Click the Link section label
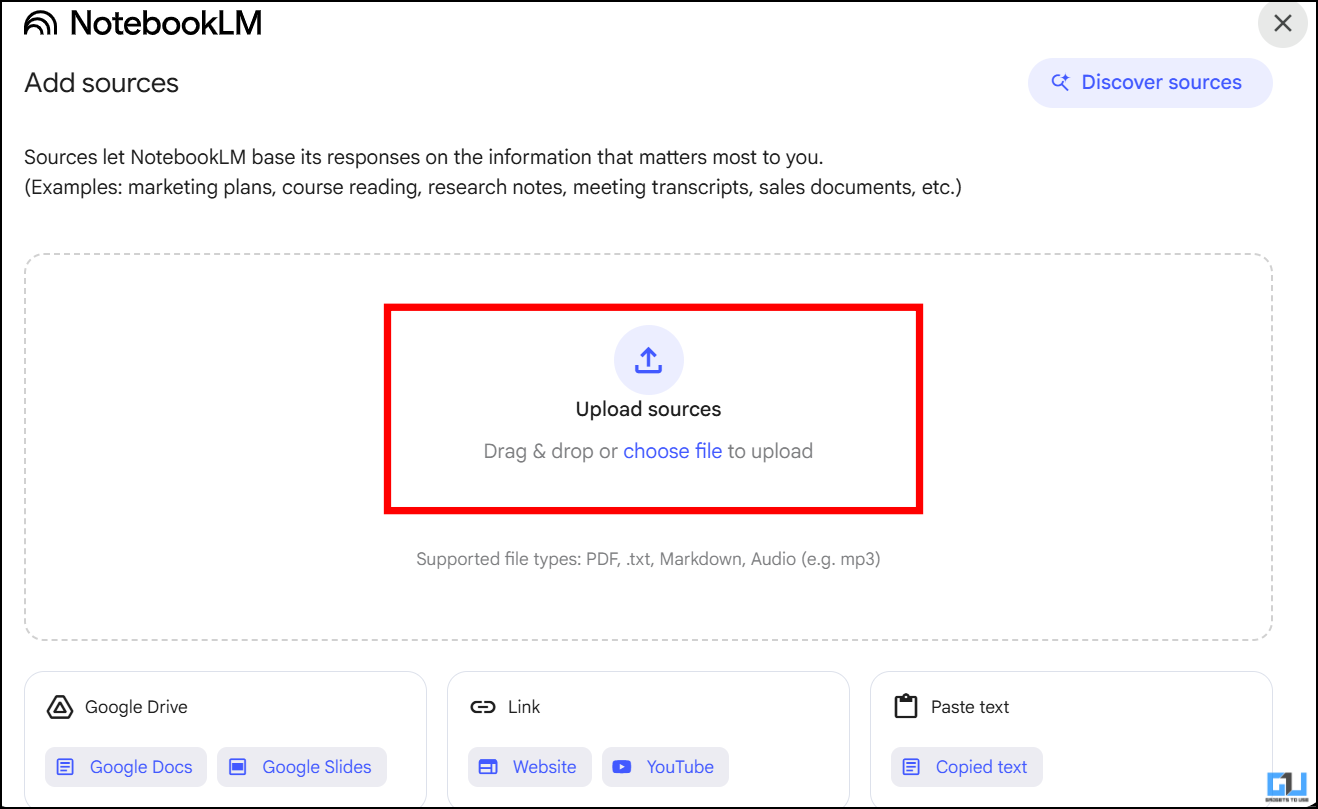The height and width of the screenshot is (809, 1318). pos(524,707)
